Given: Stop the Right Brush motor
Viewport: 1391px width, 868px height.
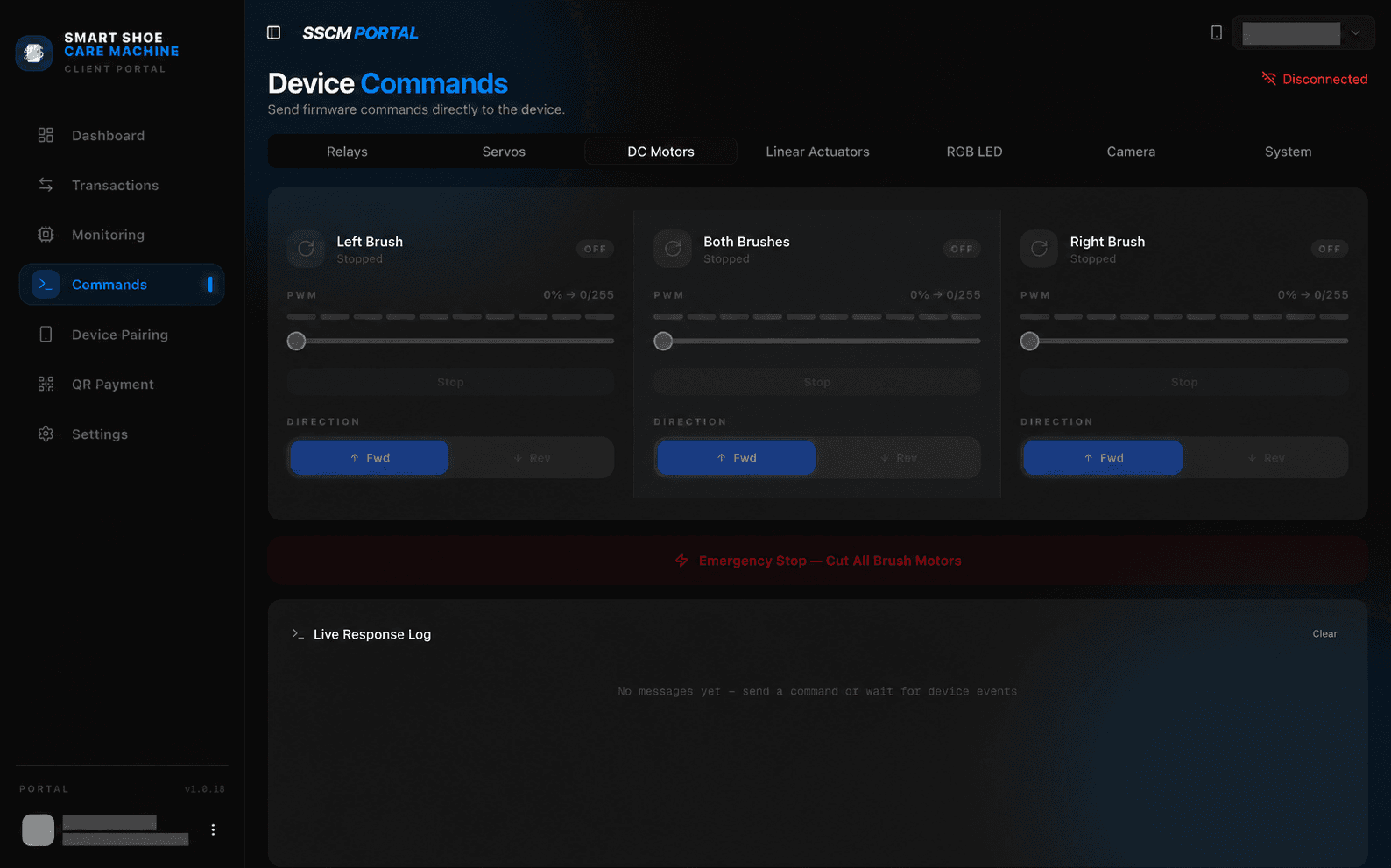Looking at the screenshot, I should pos(1184,382).
